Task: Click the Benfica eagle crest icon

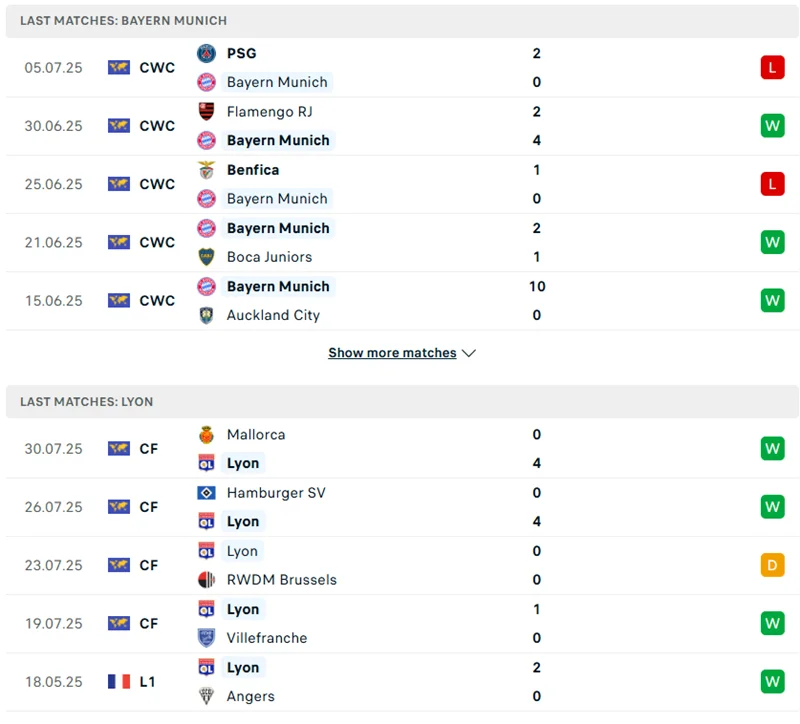Action: [206, 170]
